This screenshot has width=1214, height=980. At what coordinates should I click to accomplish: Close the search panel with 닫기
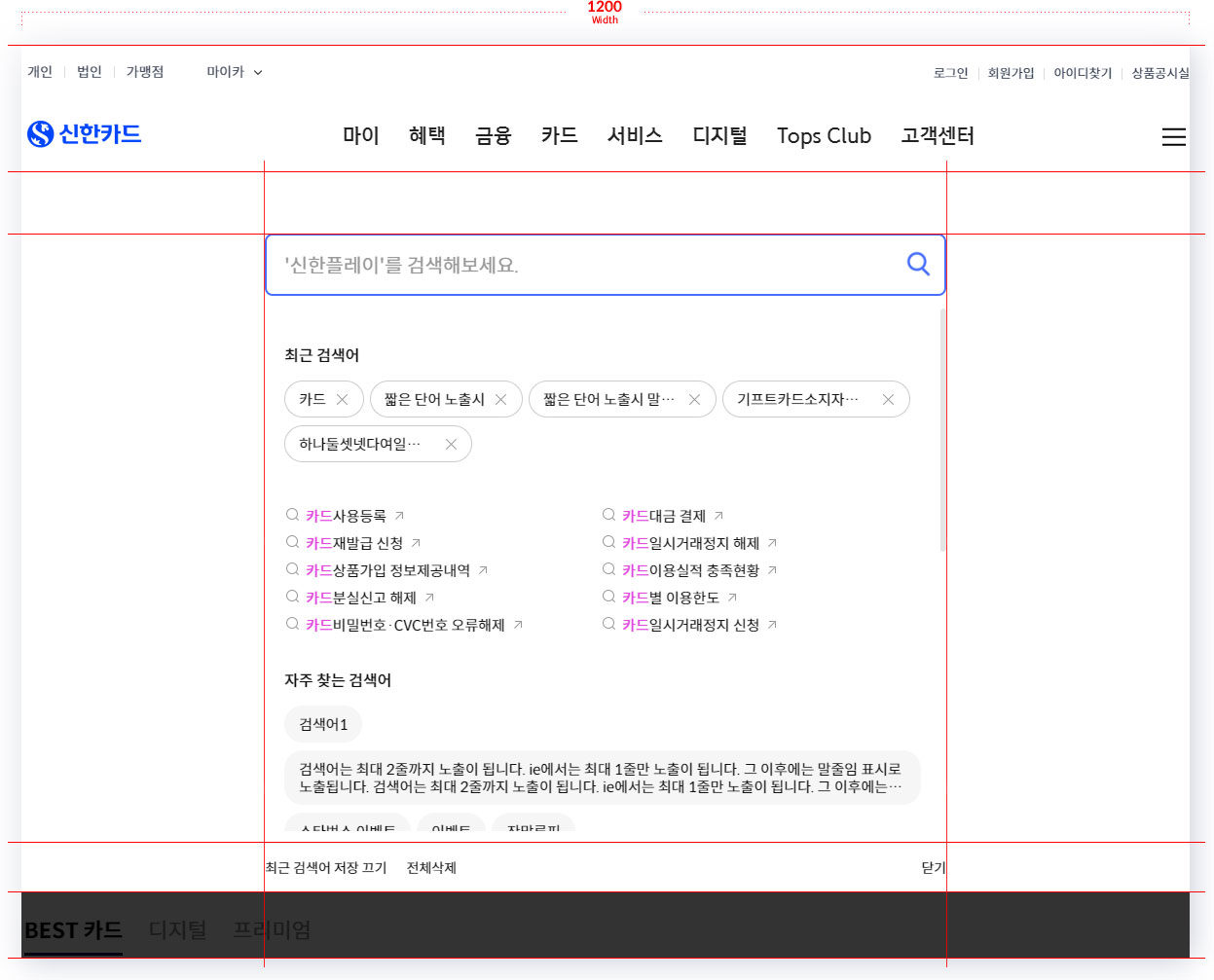tap(932, 868)
